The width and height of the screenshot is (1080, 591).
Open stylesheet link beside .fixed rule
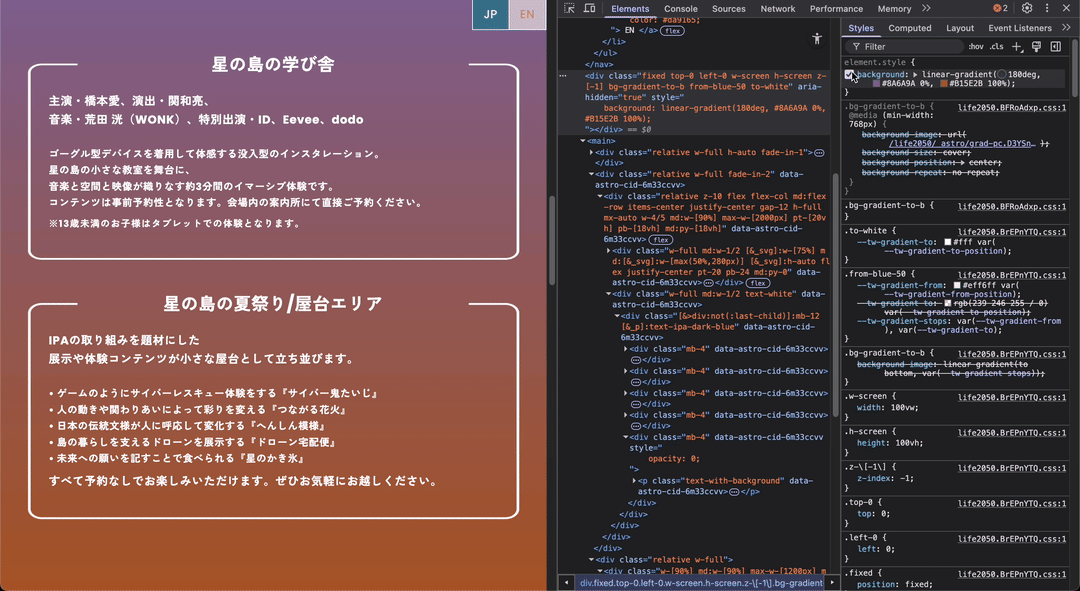point(1012,574)
